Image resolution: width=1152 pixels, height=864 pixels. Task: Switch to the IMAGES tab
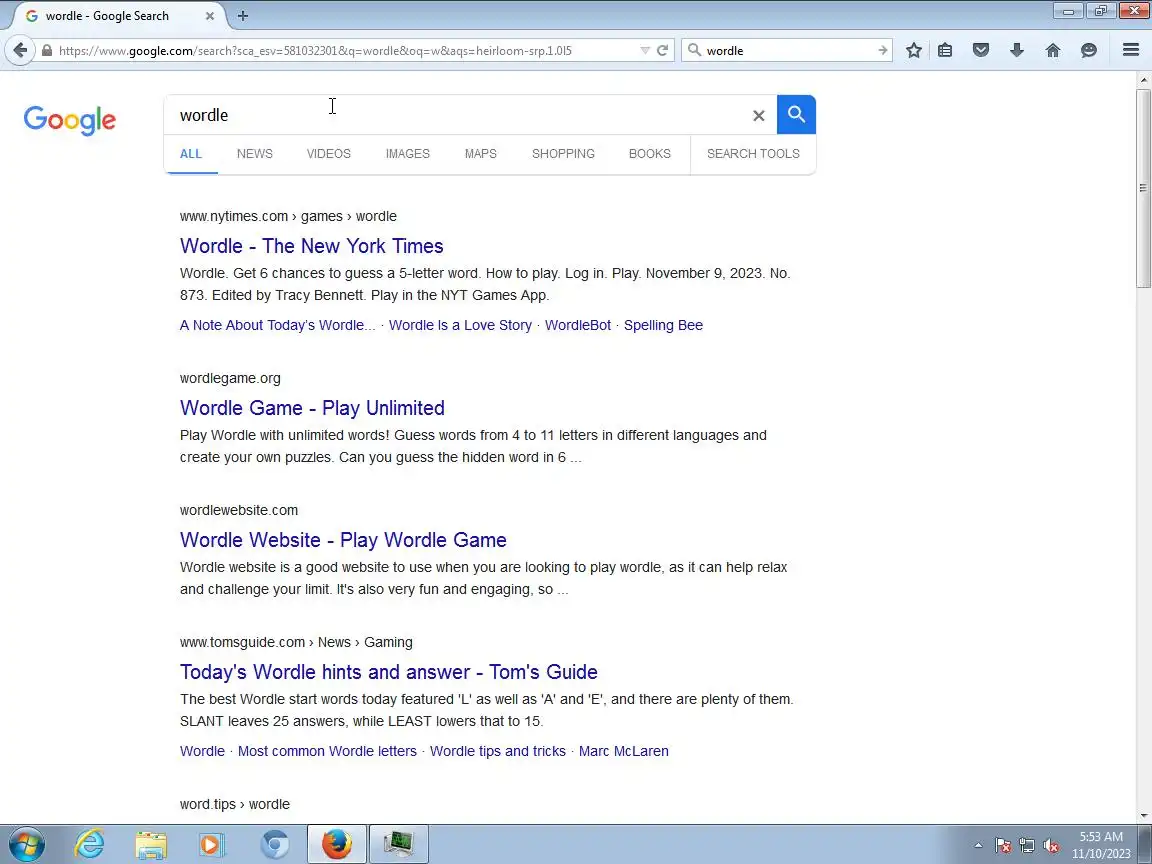pyautogui.click(x=408, y=154)
